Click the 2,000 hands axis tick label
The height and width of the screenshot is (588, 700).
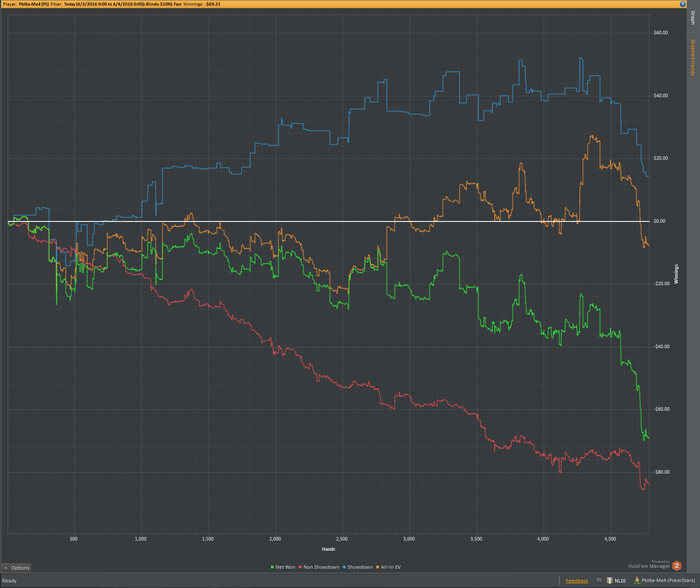[275, 539]
